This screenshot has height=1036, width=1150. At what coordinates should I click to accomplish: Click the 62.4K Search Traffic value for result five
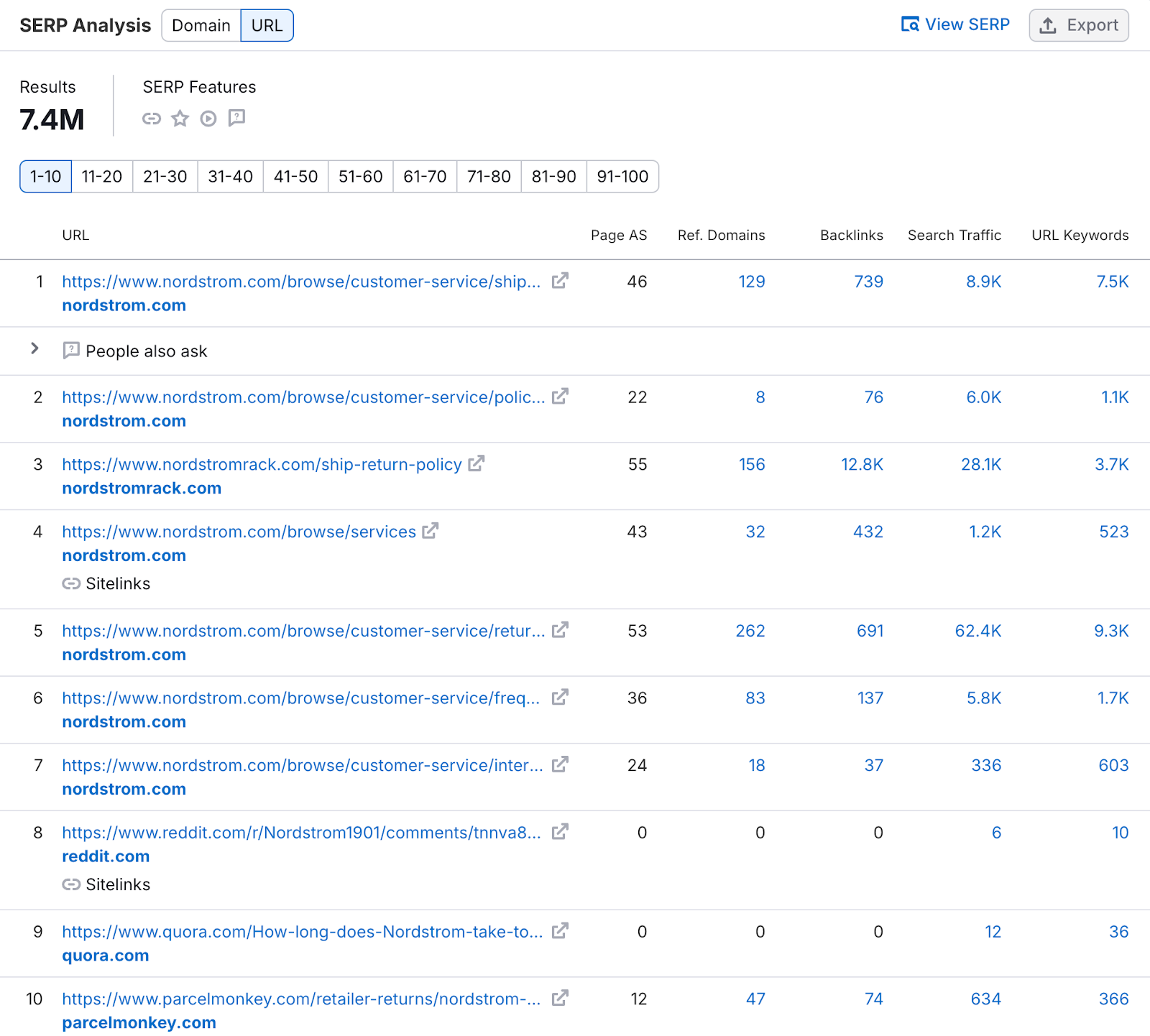pos(979,631)
